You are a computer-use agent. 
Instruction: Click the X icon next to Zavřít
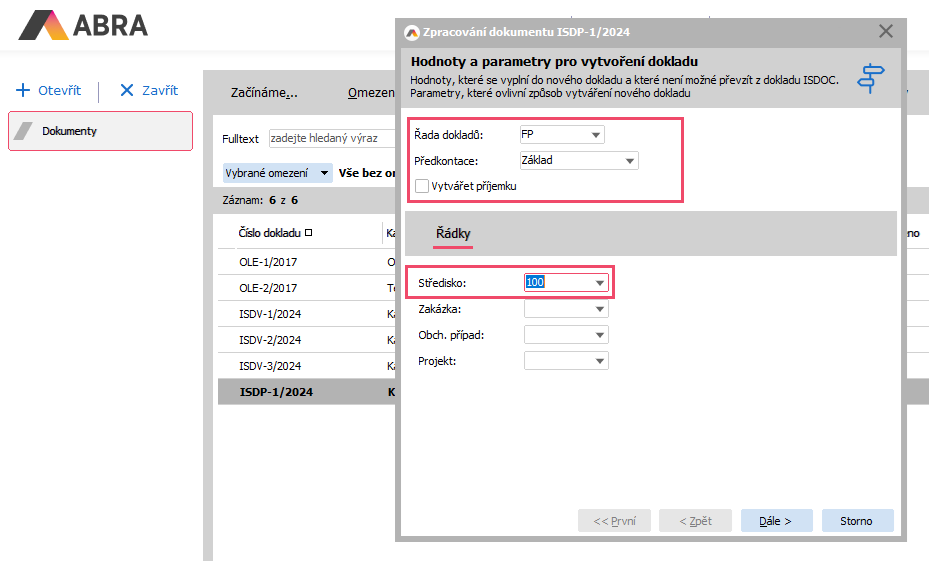pos(127,90)
